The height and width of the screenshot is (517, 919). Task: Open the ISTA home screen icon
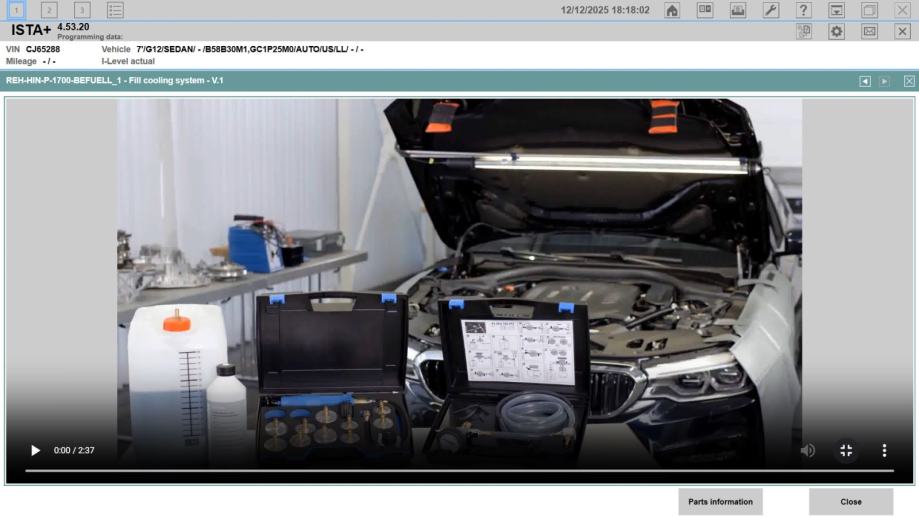click(x=672, y=10)
